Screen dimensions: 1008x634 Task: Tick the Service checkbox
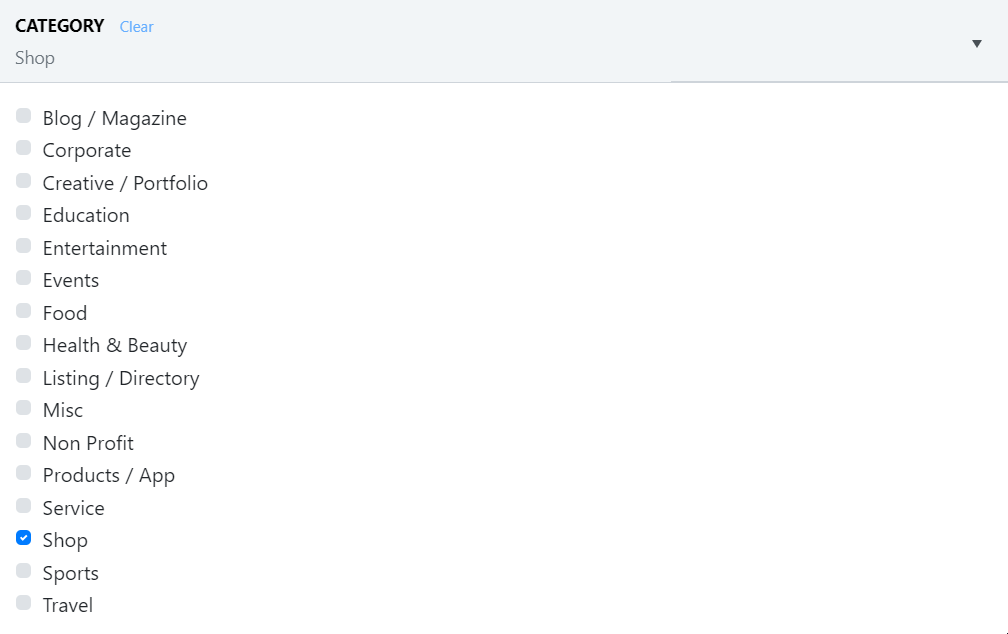(x=24, y=506)
